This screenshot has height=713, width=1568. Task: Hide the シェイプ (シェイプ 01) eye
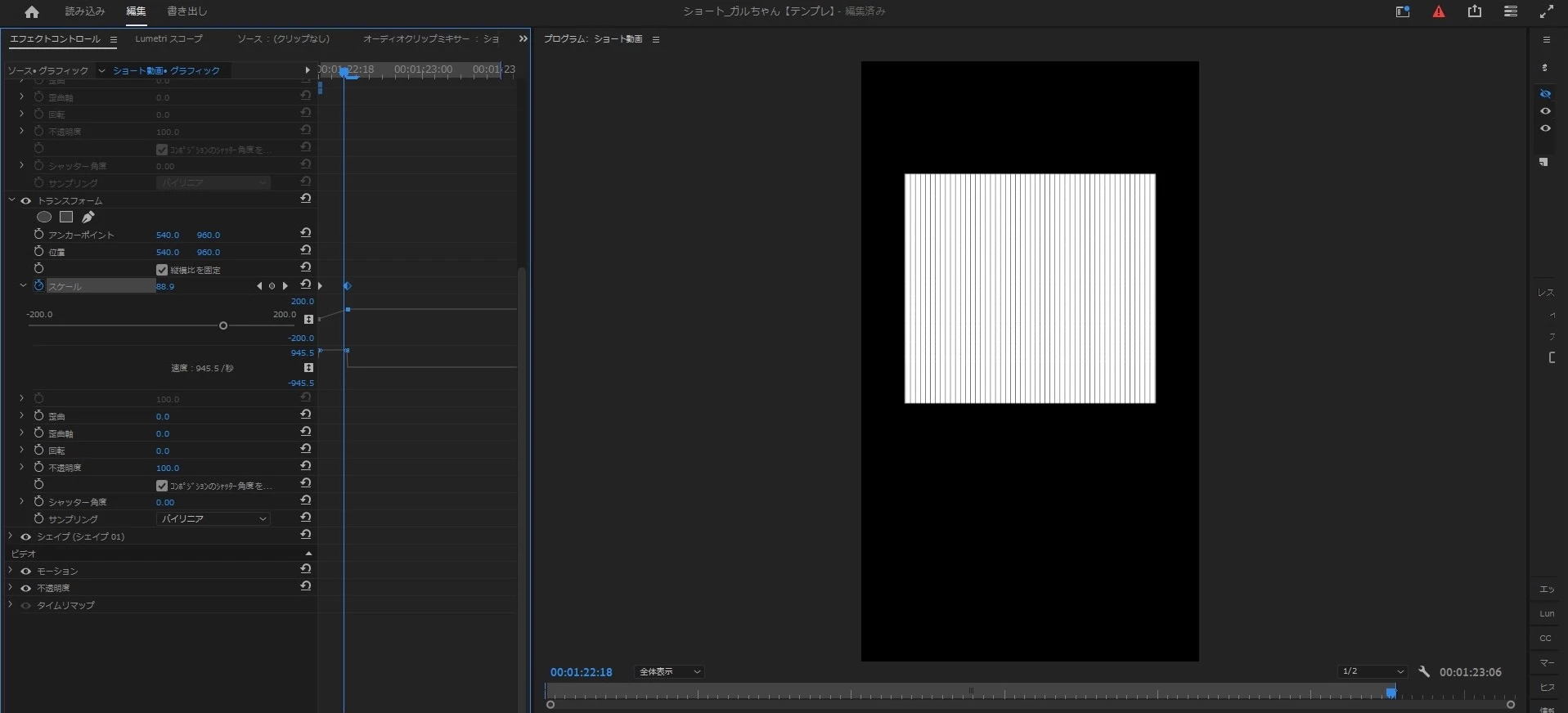pyautogui.click(x=25, y=537)
